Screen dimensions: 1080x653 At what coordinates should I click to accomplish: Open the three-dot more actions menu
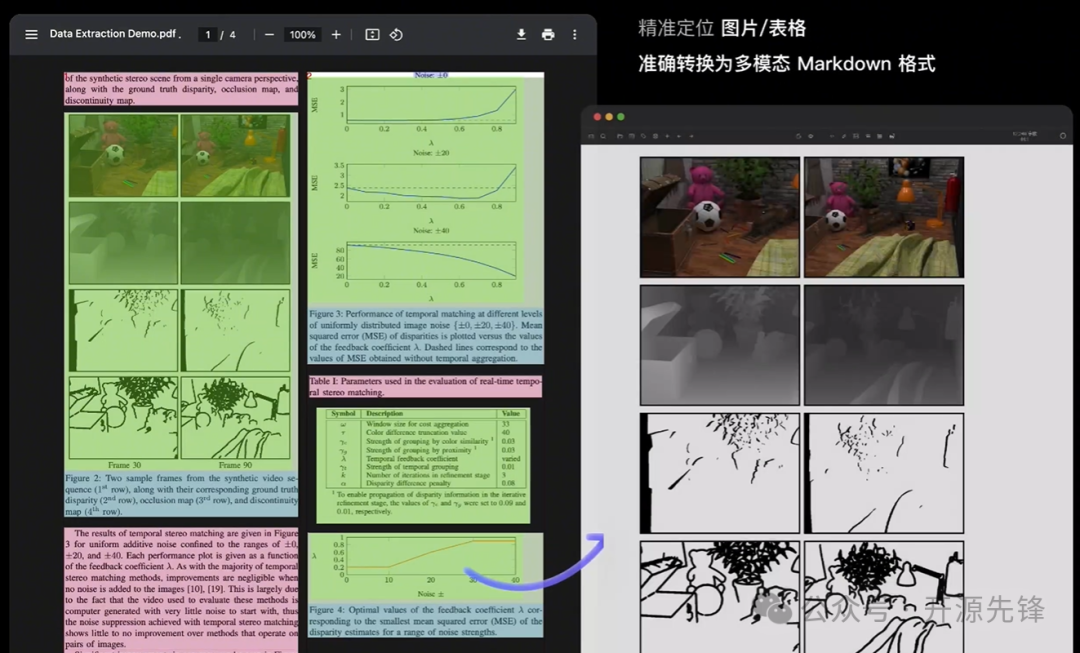click(574, 35)
